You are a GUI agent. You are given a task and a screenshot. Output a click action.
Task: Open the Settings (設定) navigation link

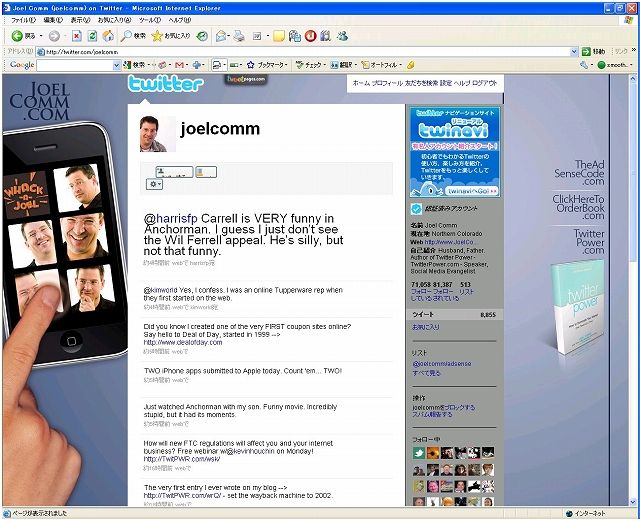[x=446, y=83]
